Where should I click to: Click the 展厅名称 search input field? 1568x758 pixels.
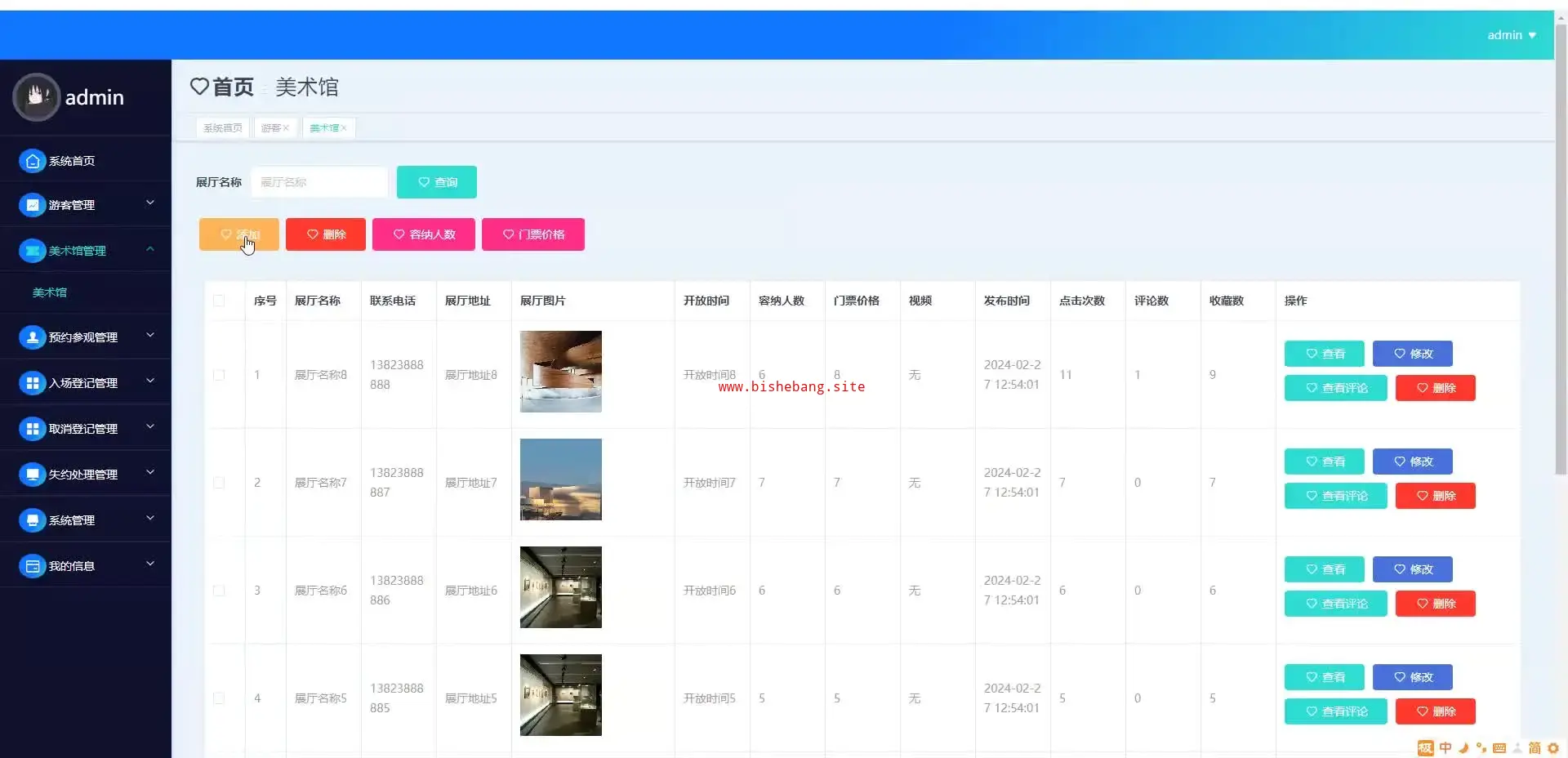(319, 182)
